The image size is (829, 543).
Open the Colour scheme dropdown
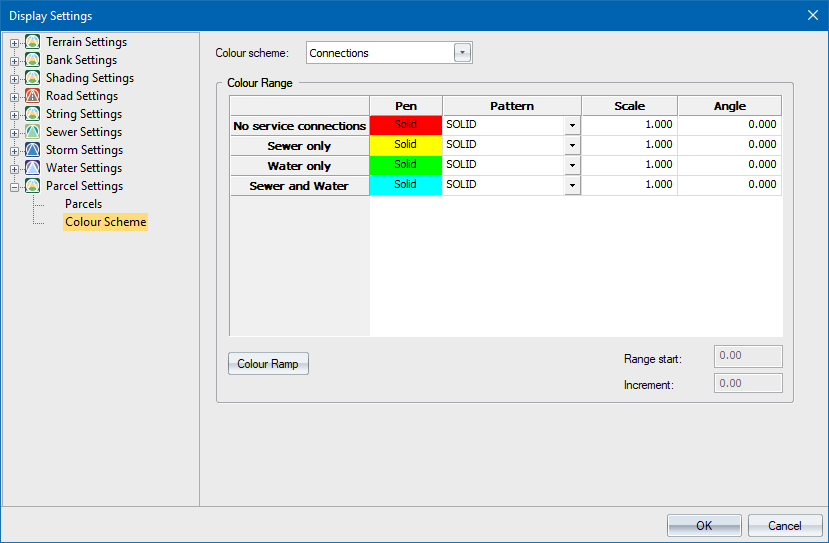coord(462,53)
